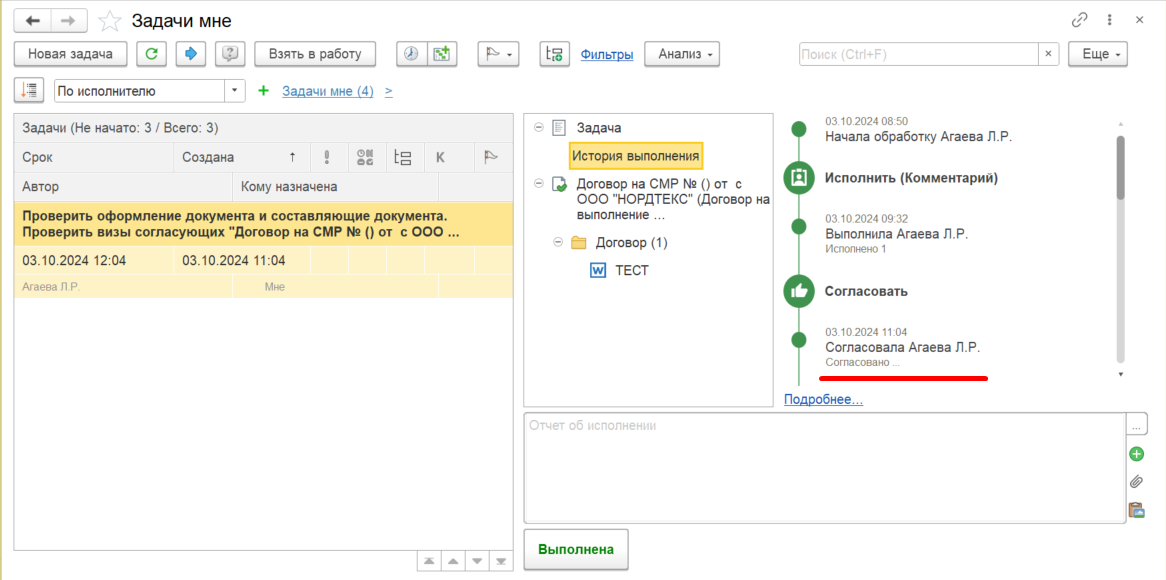The height and width of the screenshot is (580, 1166).
Task: Refresh the task list with green arrow
Action: click(x=152, y=54)
